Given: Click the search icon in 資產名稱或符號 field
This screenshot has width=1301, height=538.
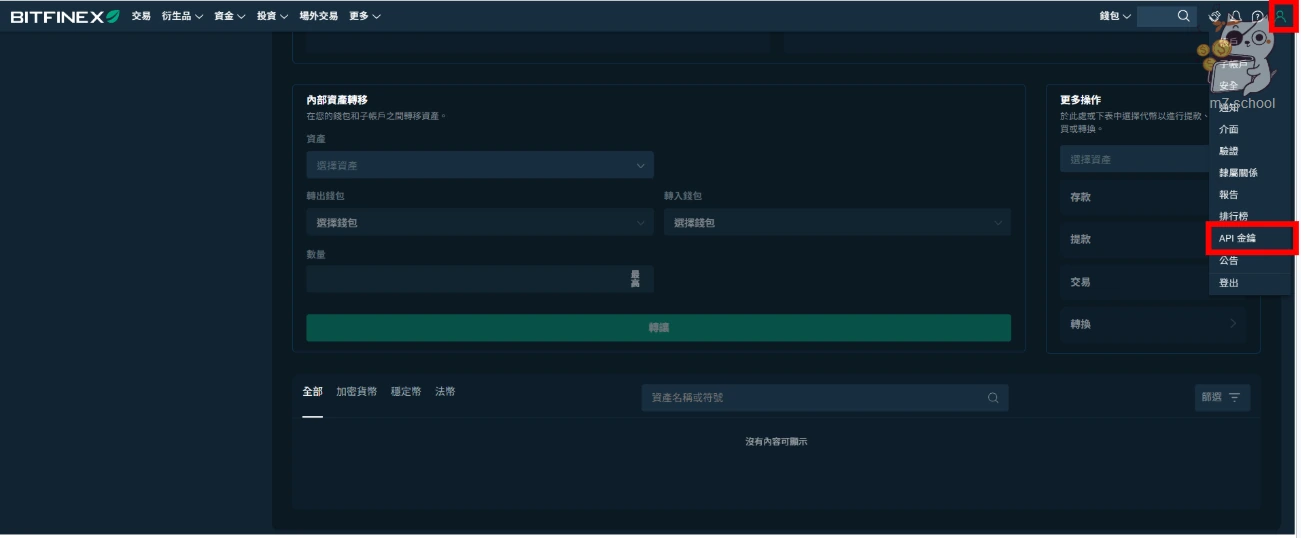Looking at the screenshot, I should pyautogui.click(x=993, y=397).
